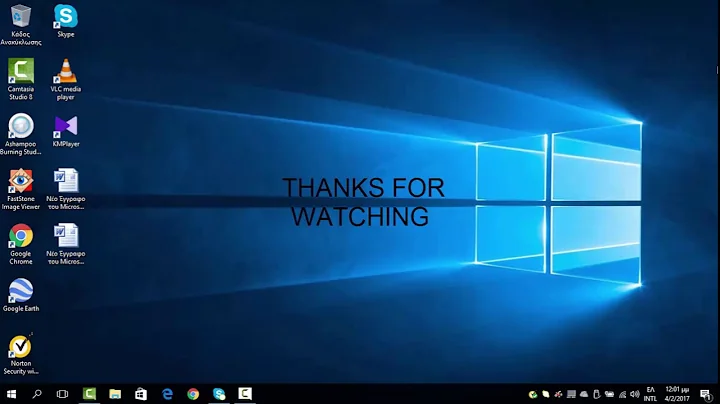The width and height of the screenshot is (720, 404).
Task: Launch Microsoft Edge from the taskbar
Action: click(x=167, y=394)
